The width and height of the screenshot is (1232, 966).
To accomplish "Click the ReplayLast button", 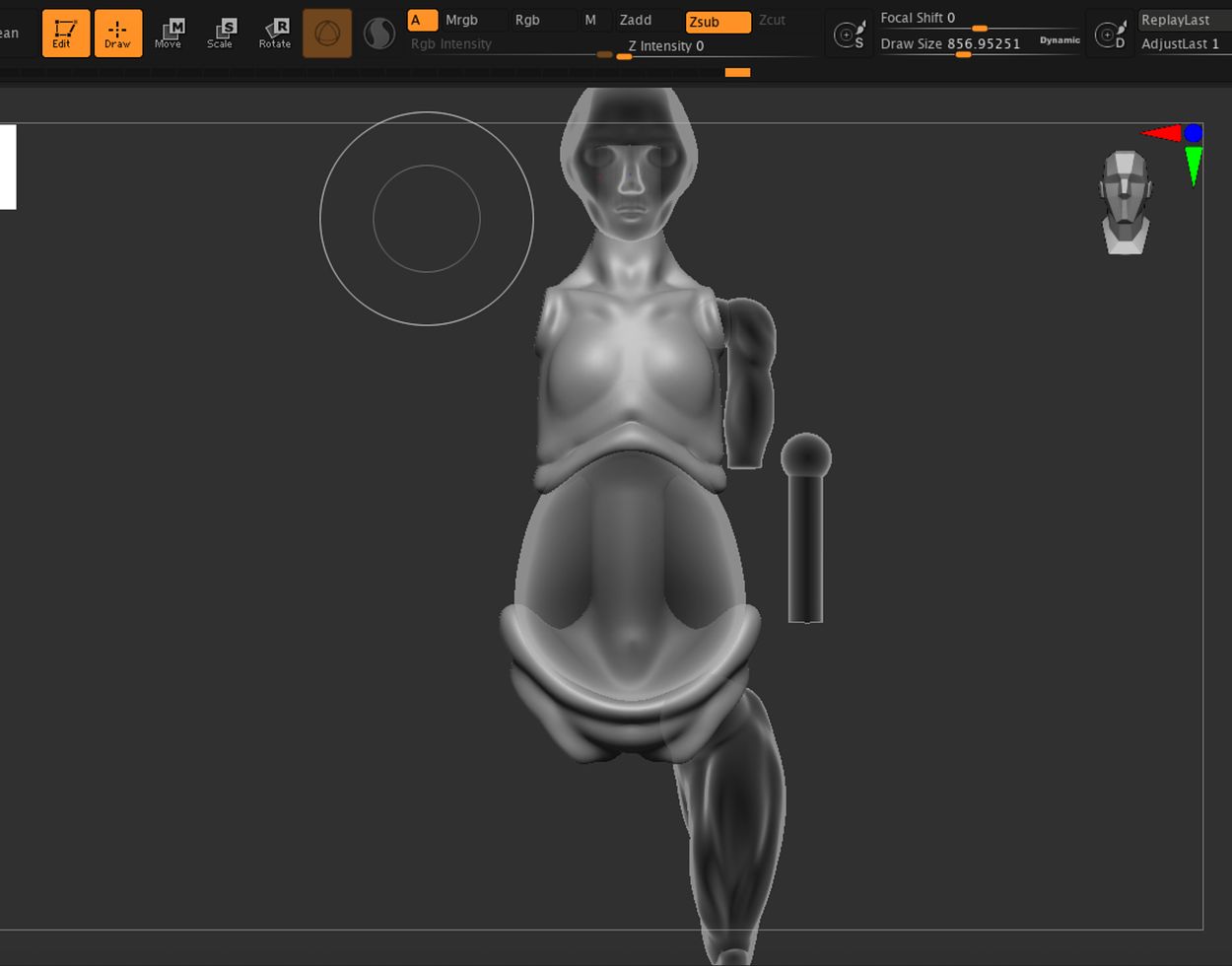I will [x=1181, y=20].
